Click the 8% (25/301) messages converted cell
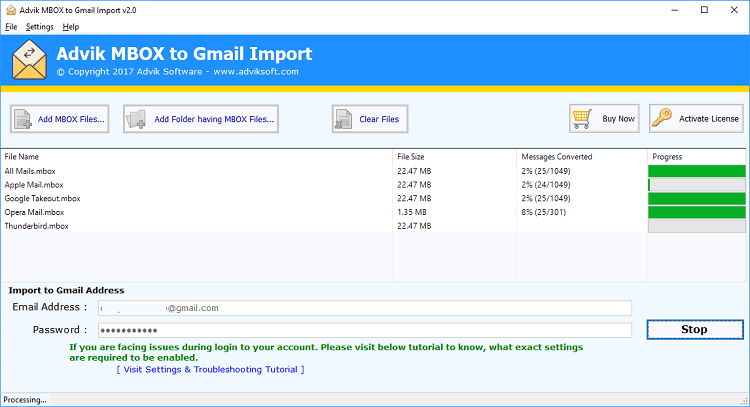 (x=543, y=212)
